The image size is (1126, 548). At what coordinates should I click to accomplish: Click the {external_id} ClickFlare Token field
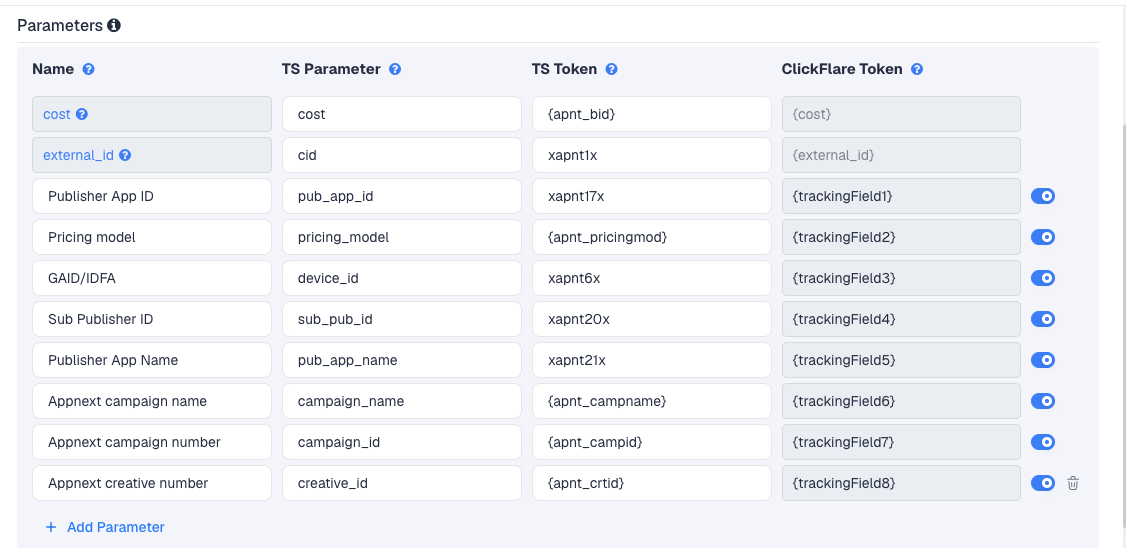pyautogui.click(x=901, y=155)
